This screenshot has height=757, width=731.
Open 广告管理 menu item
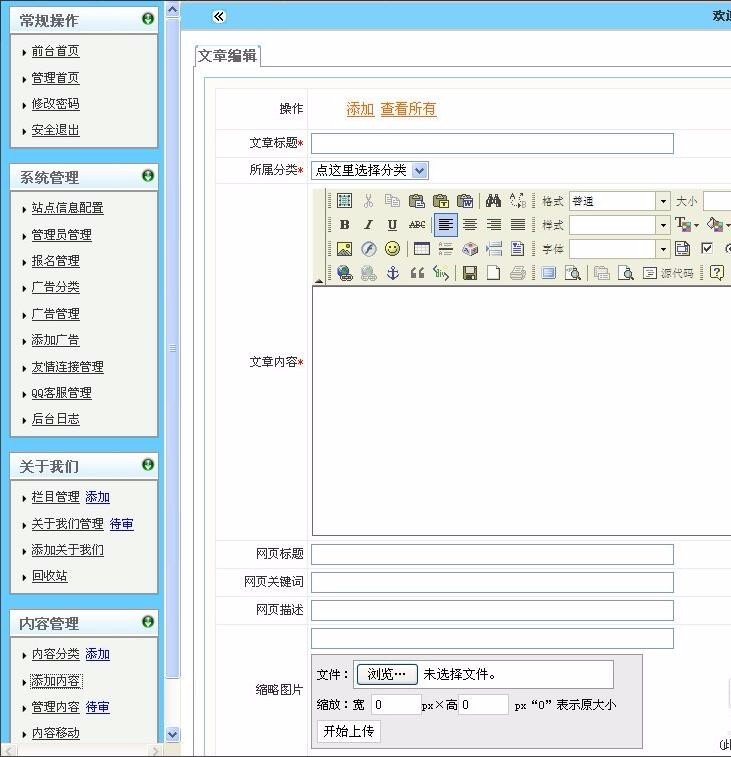[x=56, y=314]
